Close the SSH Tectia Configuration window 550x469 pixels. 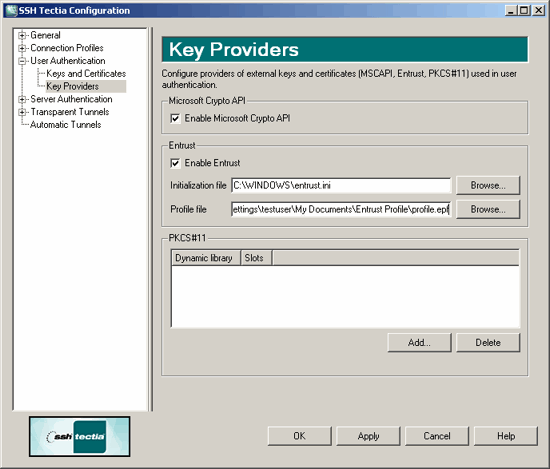point(538,11)
